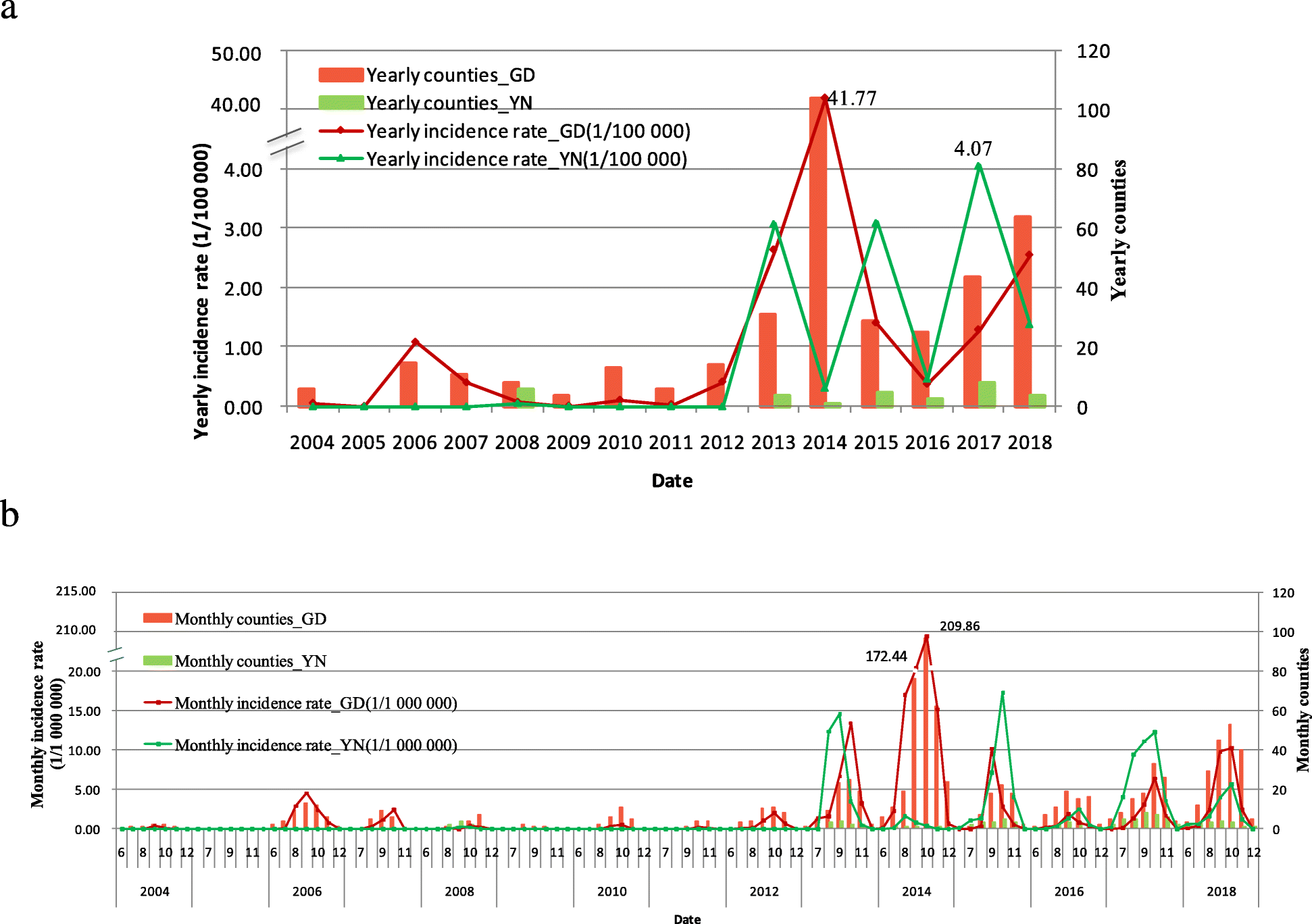Click the 210.00 axis value in chart b
The height and width of the screenshot is (924, 1312).
(76, 630)
